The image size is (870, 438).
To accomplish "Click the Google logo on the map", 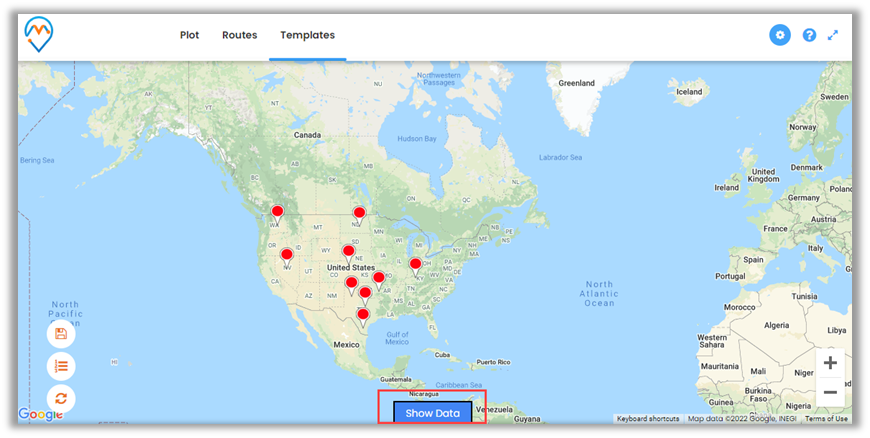I will [x=40, y=415].
